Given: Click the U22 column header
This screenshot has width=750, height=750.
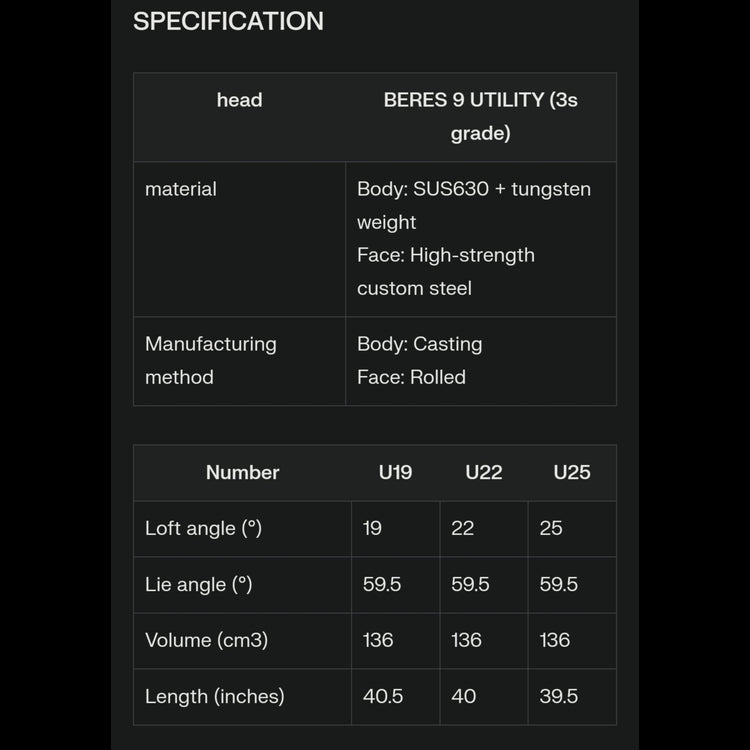Looking at the screenshot, I should 484,472.
